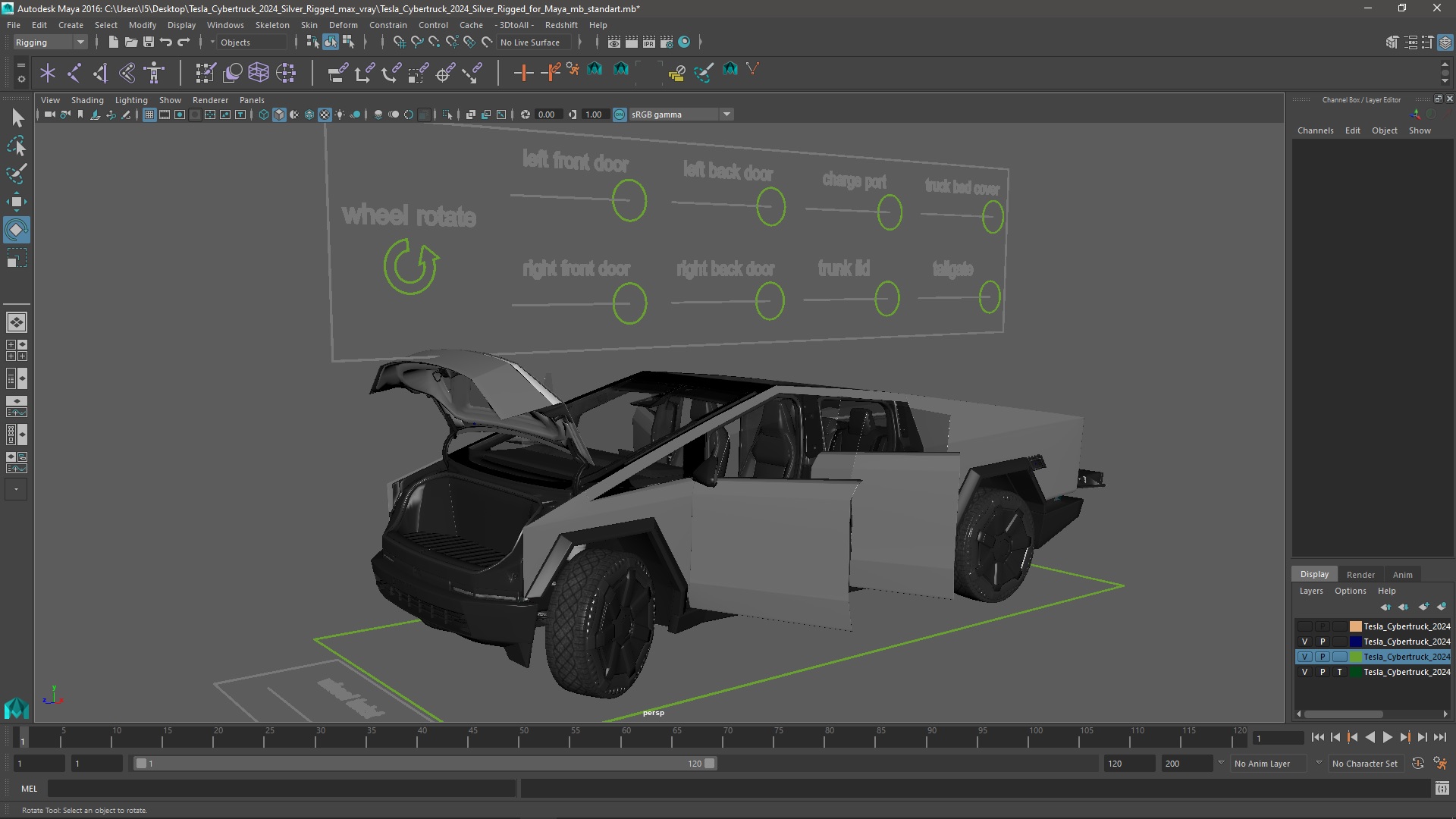This screenshot has height=819, width=1456.
Task: Click the light orange layer color swatch
Action: coord(1355,626)
